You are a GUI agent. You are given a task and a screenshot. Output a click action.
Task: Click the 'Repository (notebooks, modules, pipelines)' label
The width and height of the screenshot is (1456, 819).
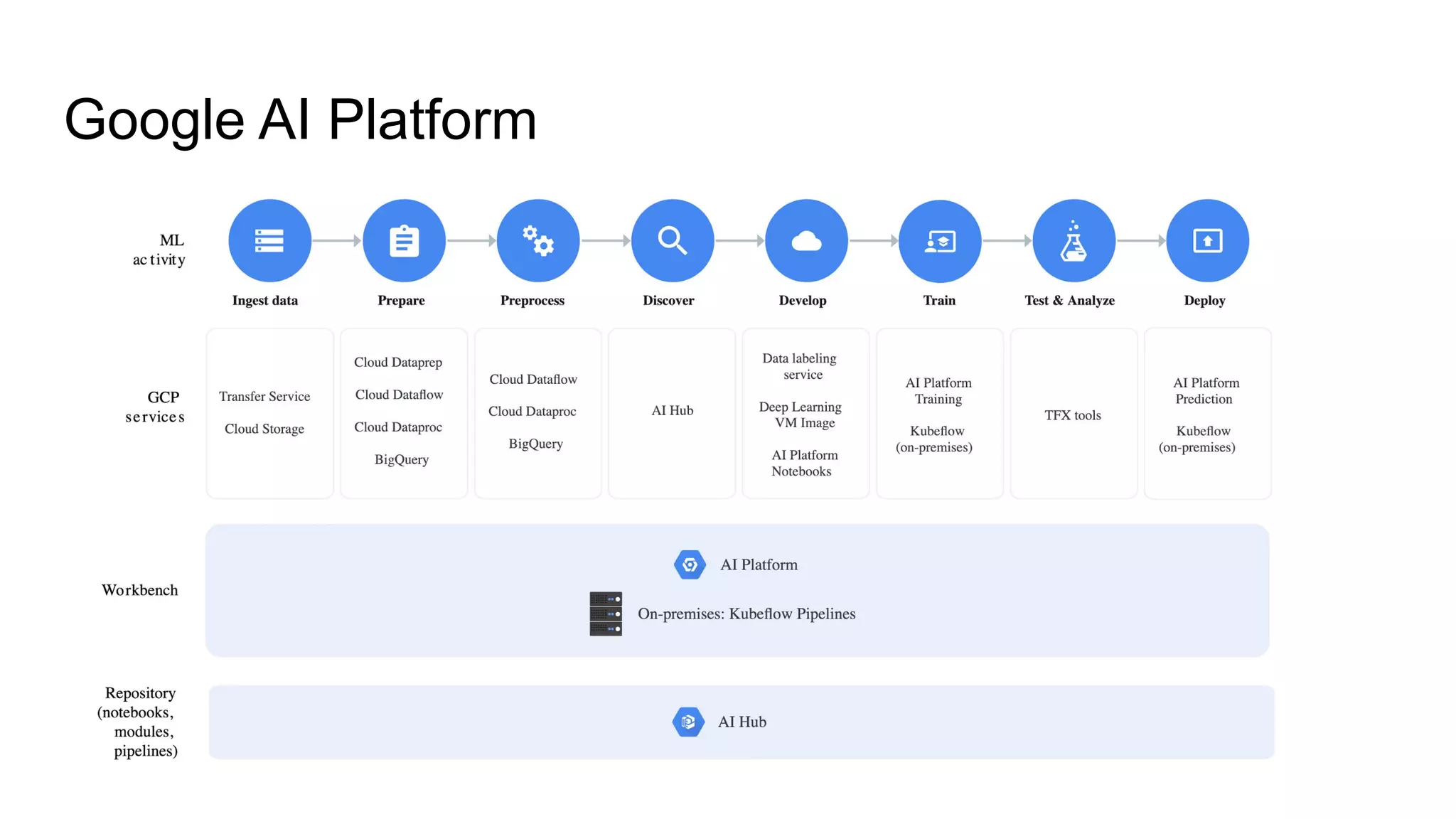click(x=138, y=722)
